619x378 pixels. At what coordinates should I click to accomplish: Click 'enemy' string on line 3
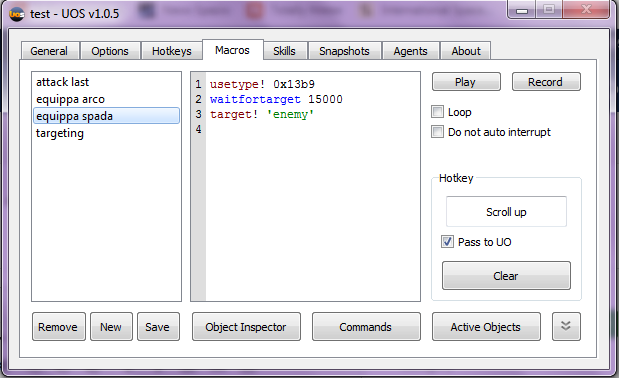click(x=290, y=114)
